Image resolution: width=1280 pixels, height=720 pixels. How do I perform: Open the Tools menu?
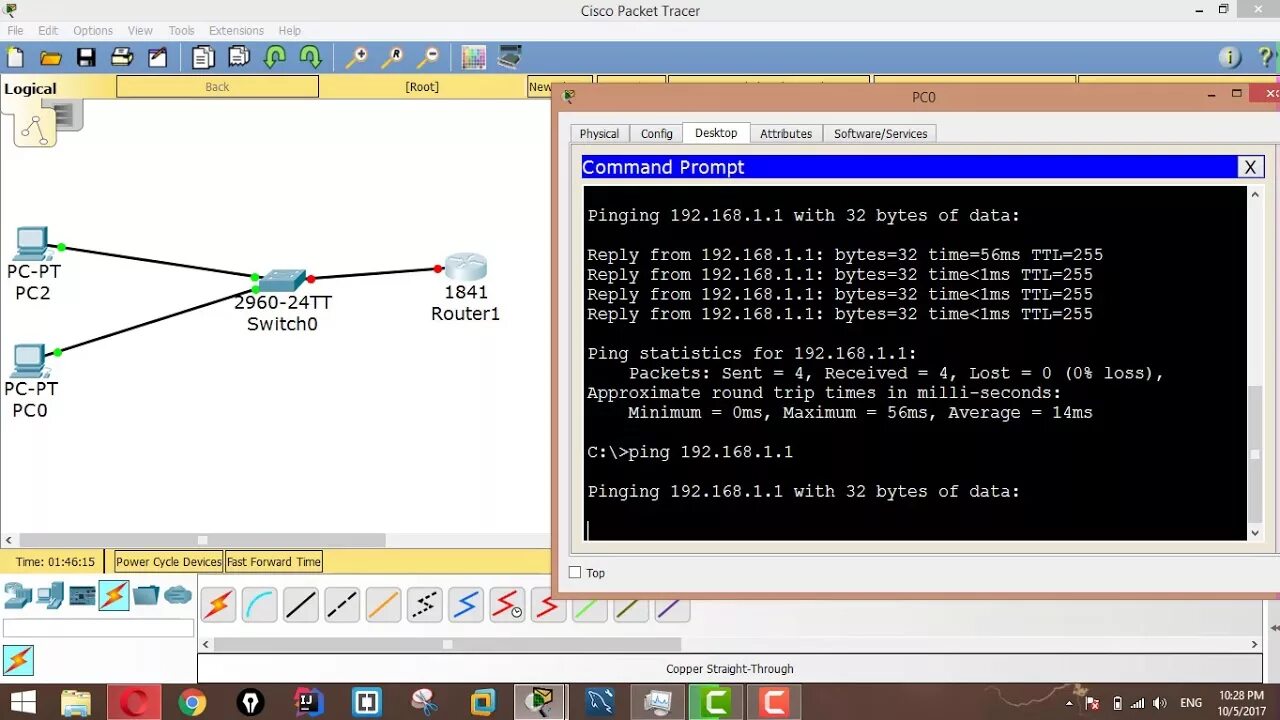(181, 31)
